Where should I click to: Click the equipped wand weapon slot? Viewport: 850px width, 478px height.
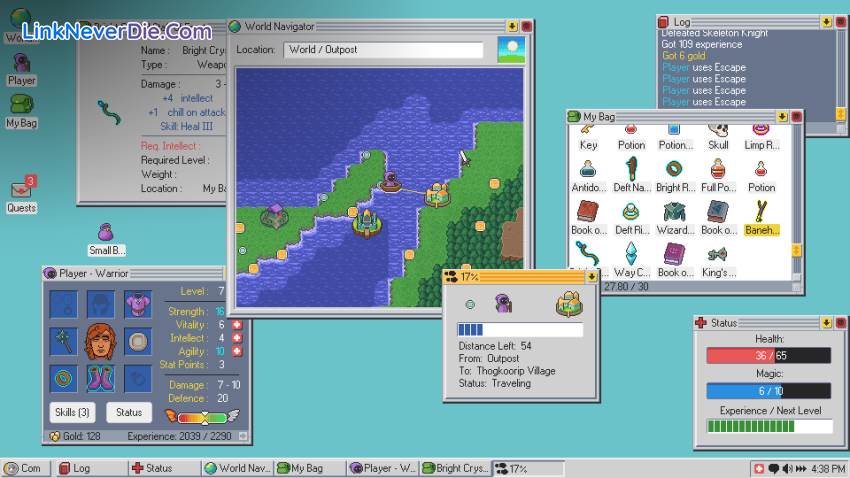tap(63, 341)
